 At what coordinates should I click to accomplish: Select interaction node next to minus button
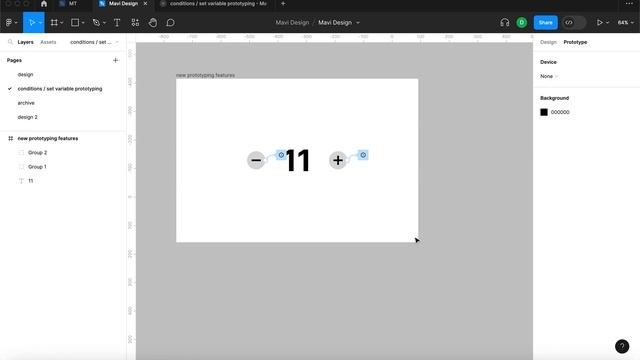pos(281,155)
